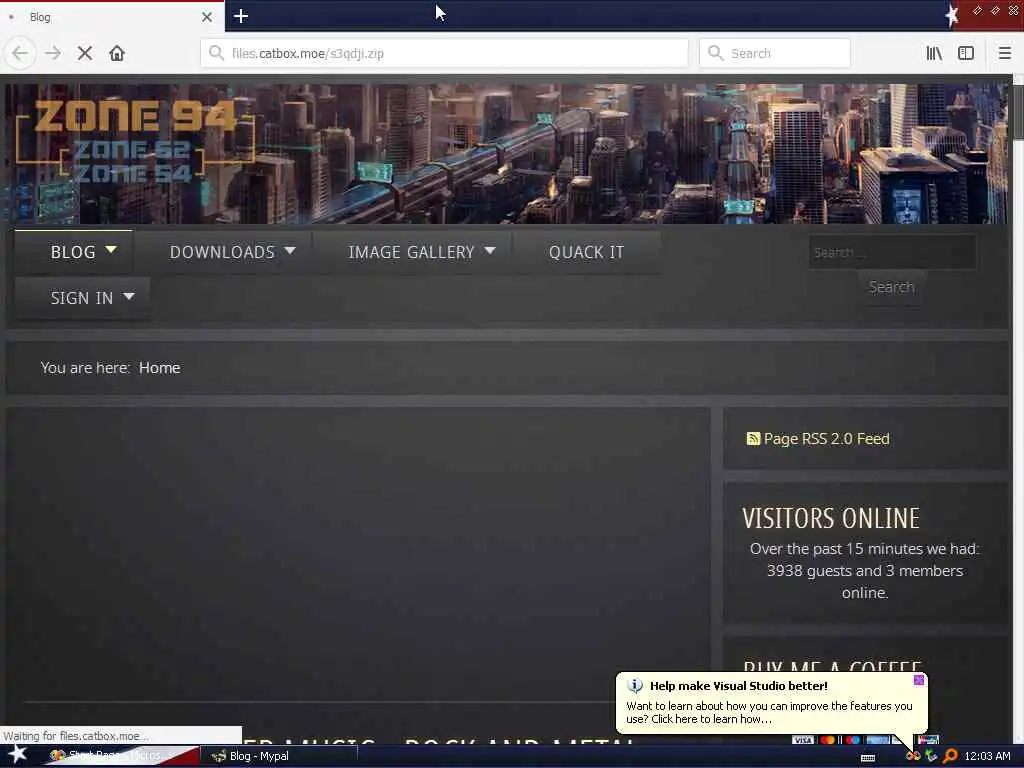1024x768 pixels.
Task: Click the orange RSS feed icon
Action: pos(753,439)
